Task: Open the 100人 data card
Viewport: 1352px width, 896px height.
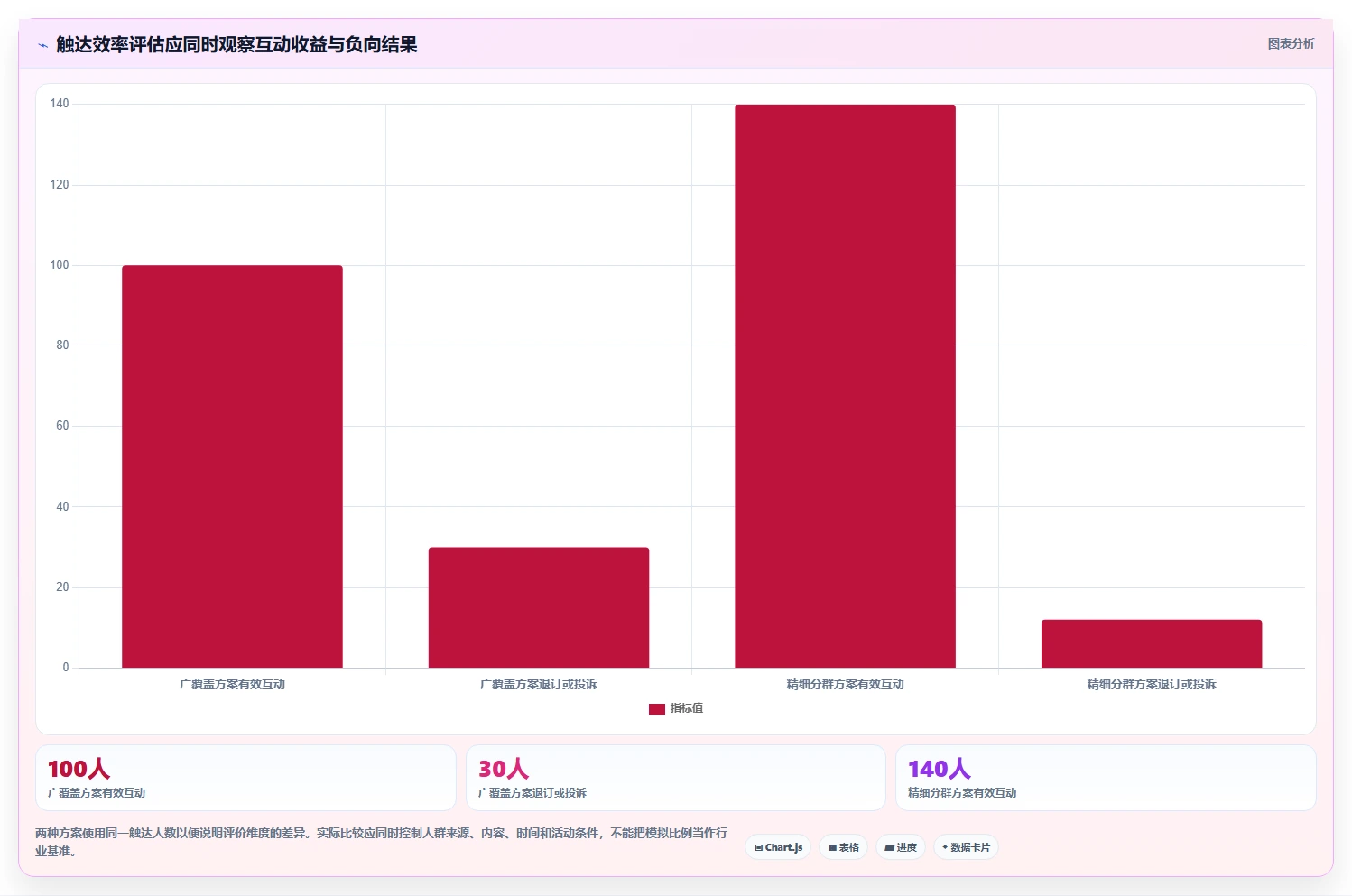Action: pos(245,778)
